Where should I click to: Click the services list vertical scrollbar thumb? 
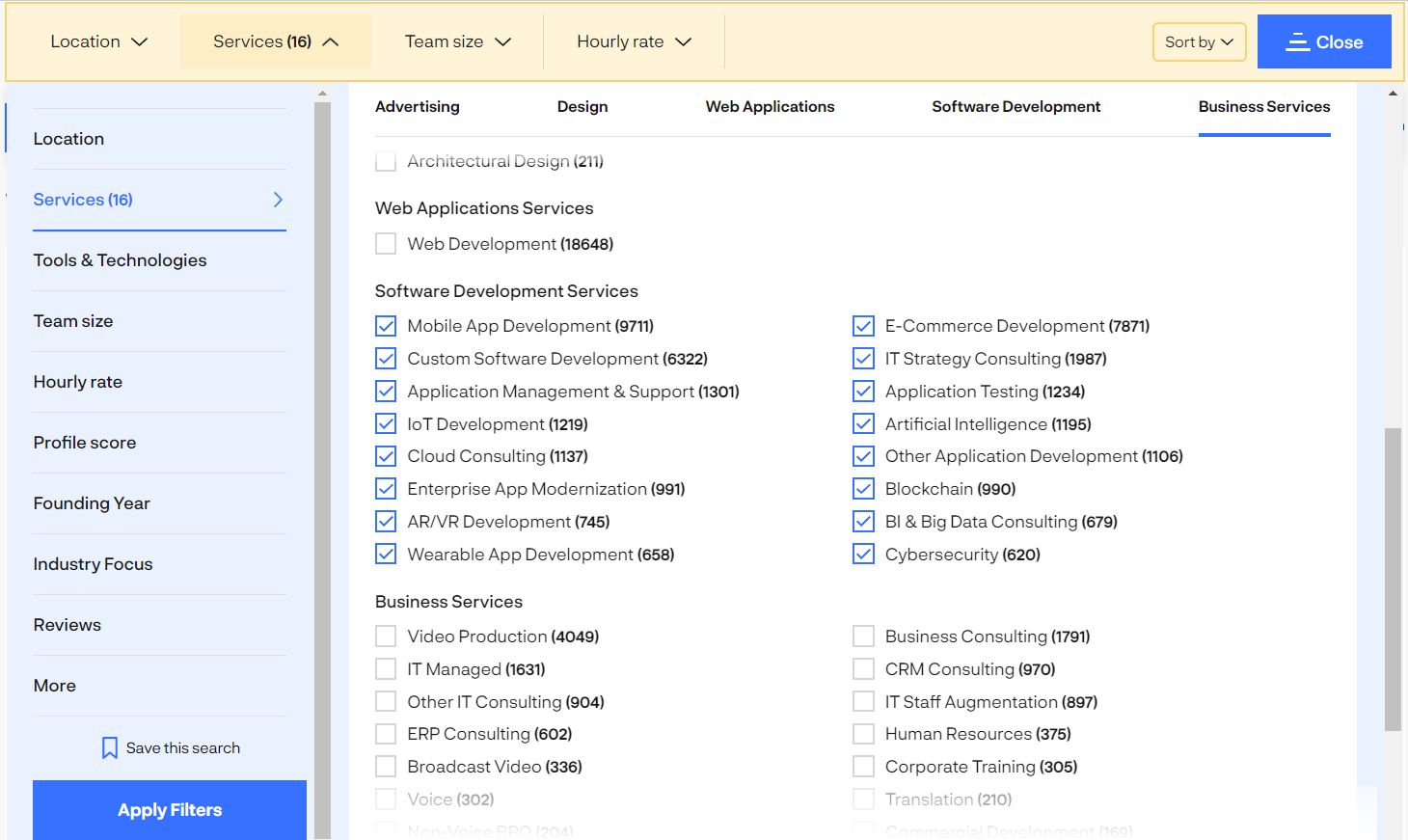(1392, 579)
